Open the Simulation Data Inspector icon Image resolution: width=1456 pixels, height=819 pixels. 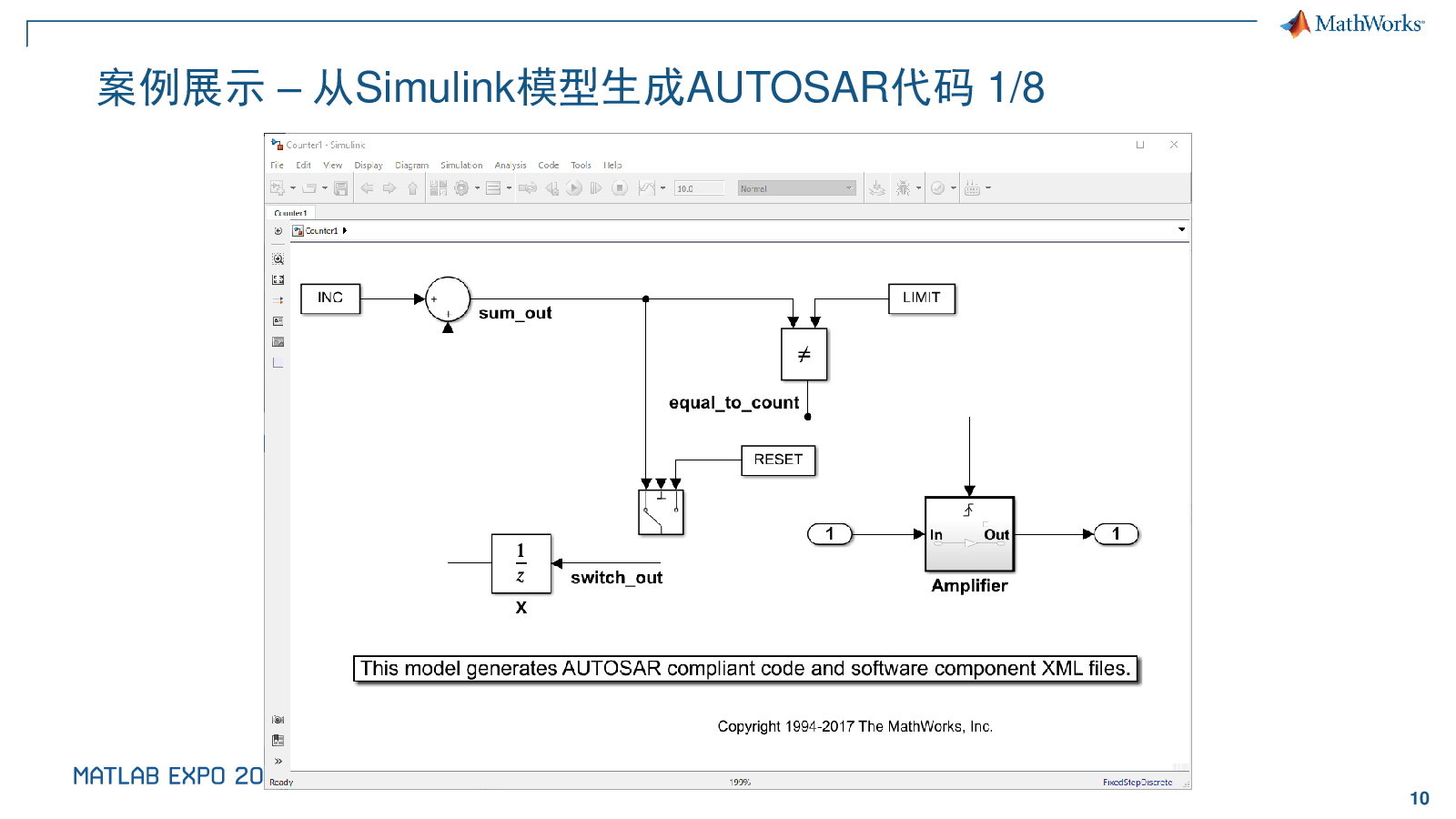click(x=647, y=188)
